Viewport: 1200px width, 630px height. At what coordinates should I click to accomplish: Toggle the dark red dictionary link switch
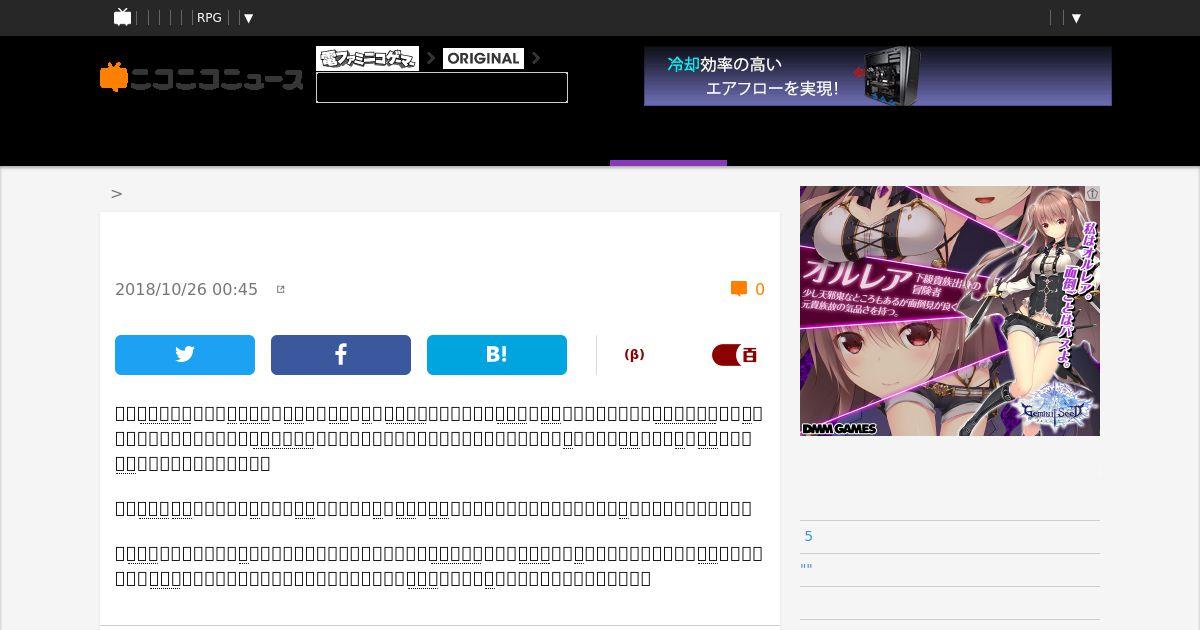click(734, 355)
